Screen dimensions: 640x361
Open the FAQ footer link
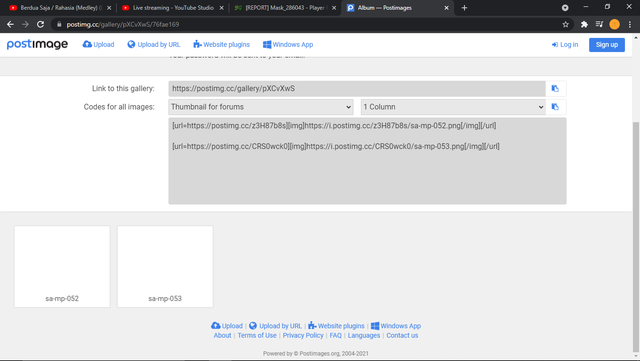tap(336, 335)
